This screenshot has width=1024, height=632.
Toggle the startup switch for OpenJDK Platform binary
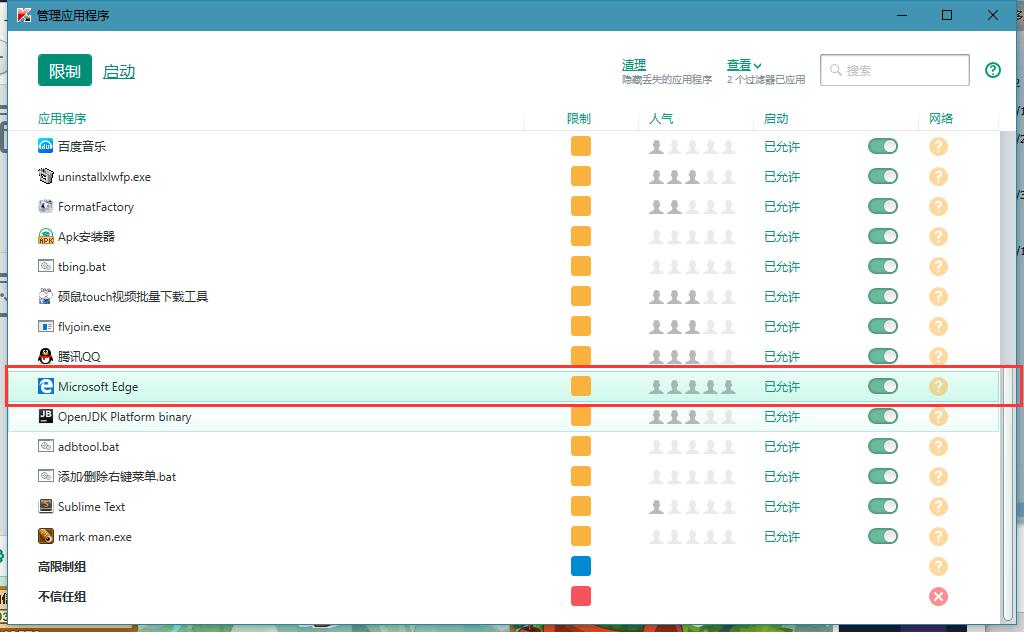[883, 417]
